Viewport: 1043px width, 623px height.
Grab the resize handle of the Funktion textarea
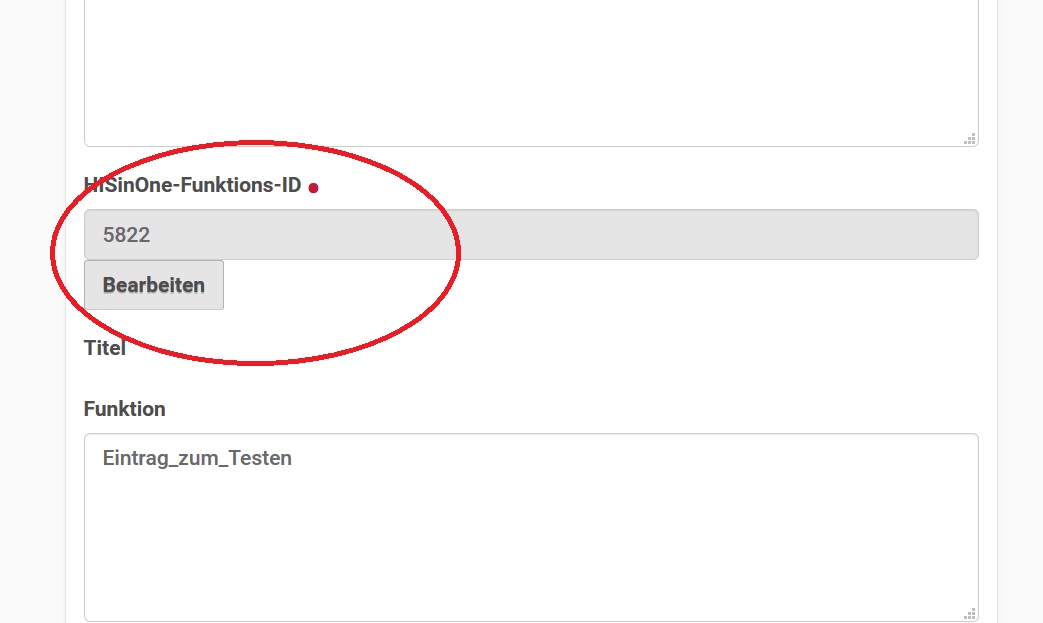point(970,613)
